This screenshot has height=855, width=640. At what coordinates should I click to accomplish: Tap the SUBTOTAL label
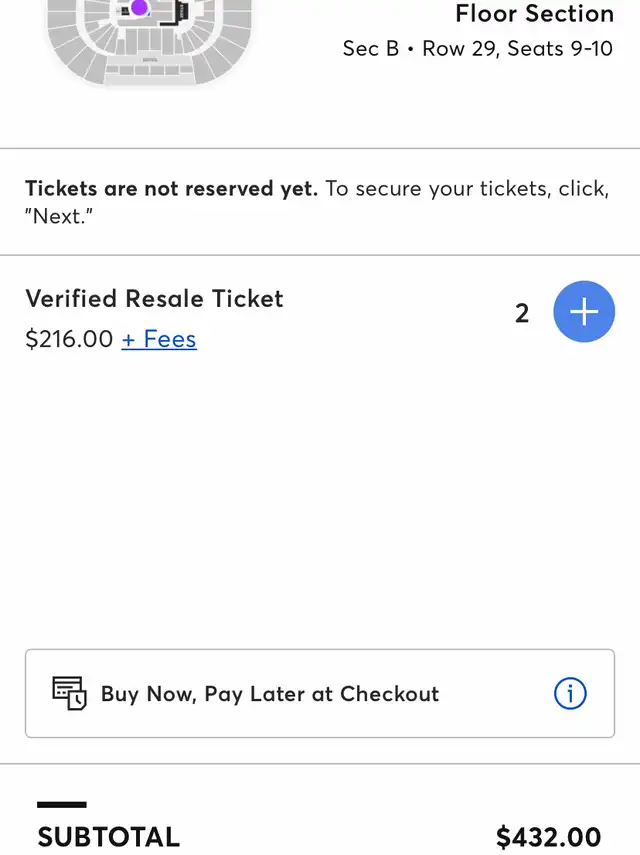108,837
